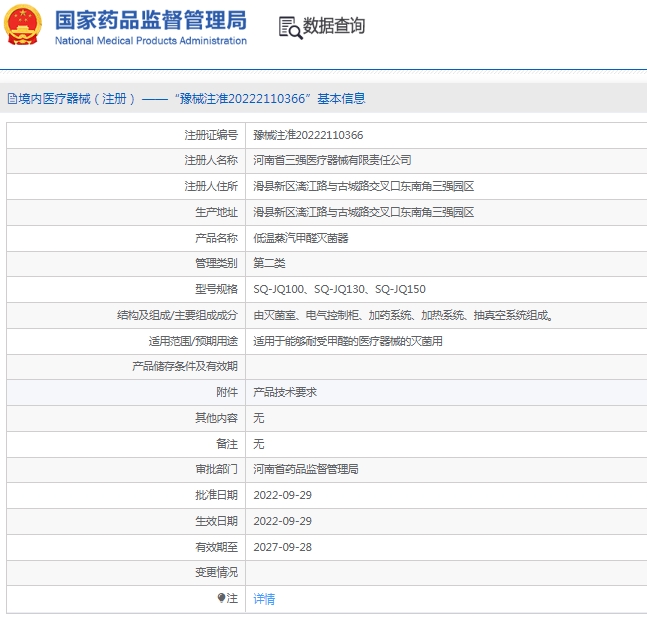647x618 pixels.
Task: Select the 结构及组成/主要组成成分 label
Action: coord(177,316)
